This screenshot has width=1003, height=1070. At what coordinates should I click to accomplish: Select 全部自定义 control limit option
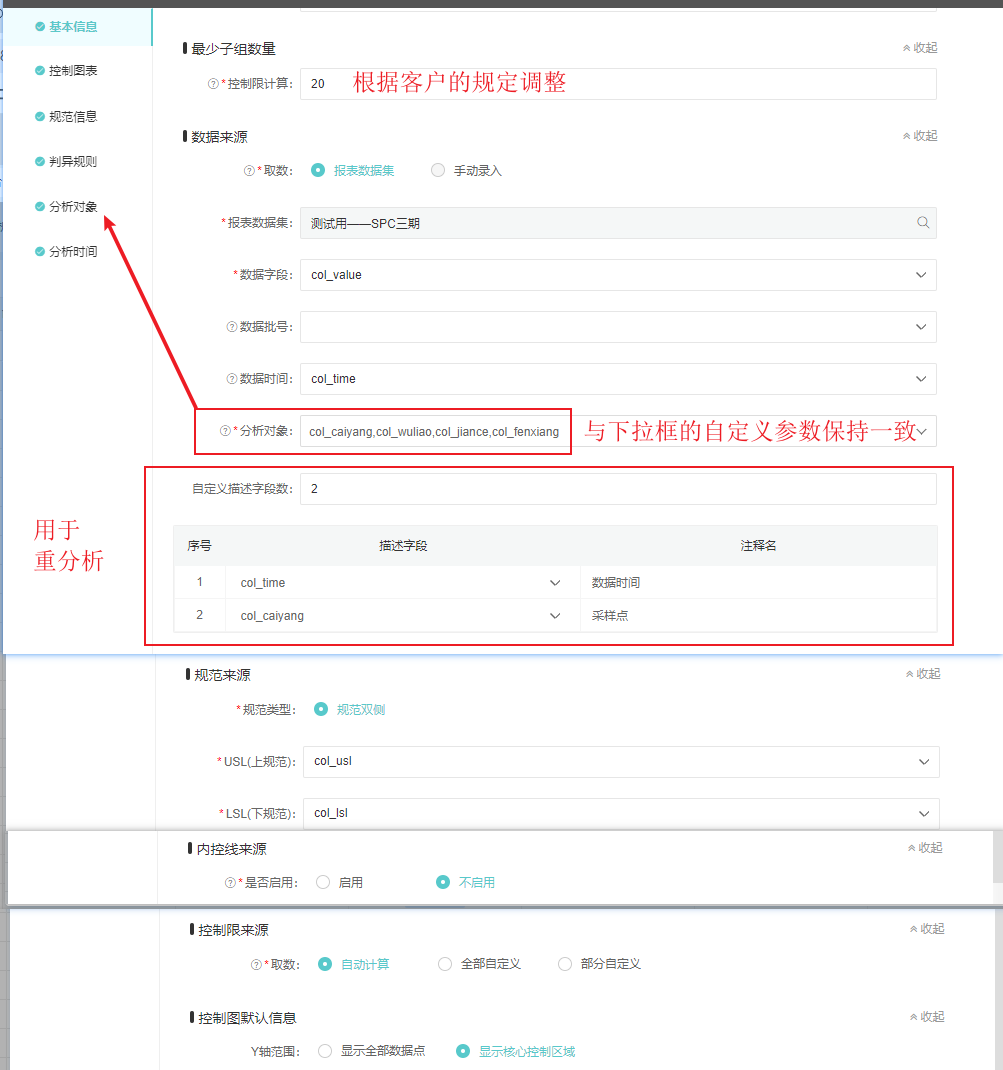[445, 964]
